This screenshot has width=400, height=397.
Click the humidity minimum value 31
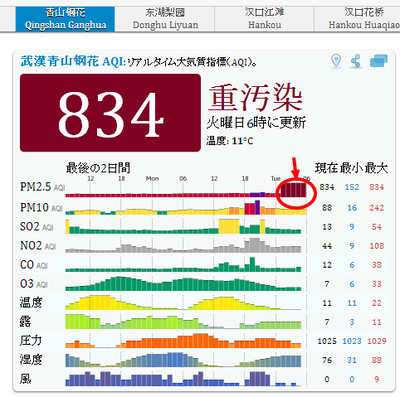(352, 360)
